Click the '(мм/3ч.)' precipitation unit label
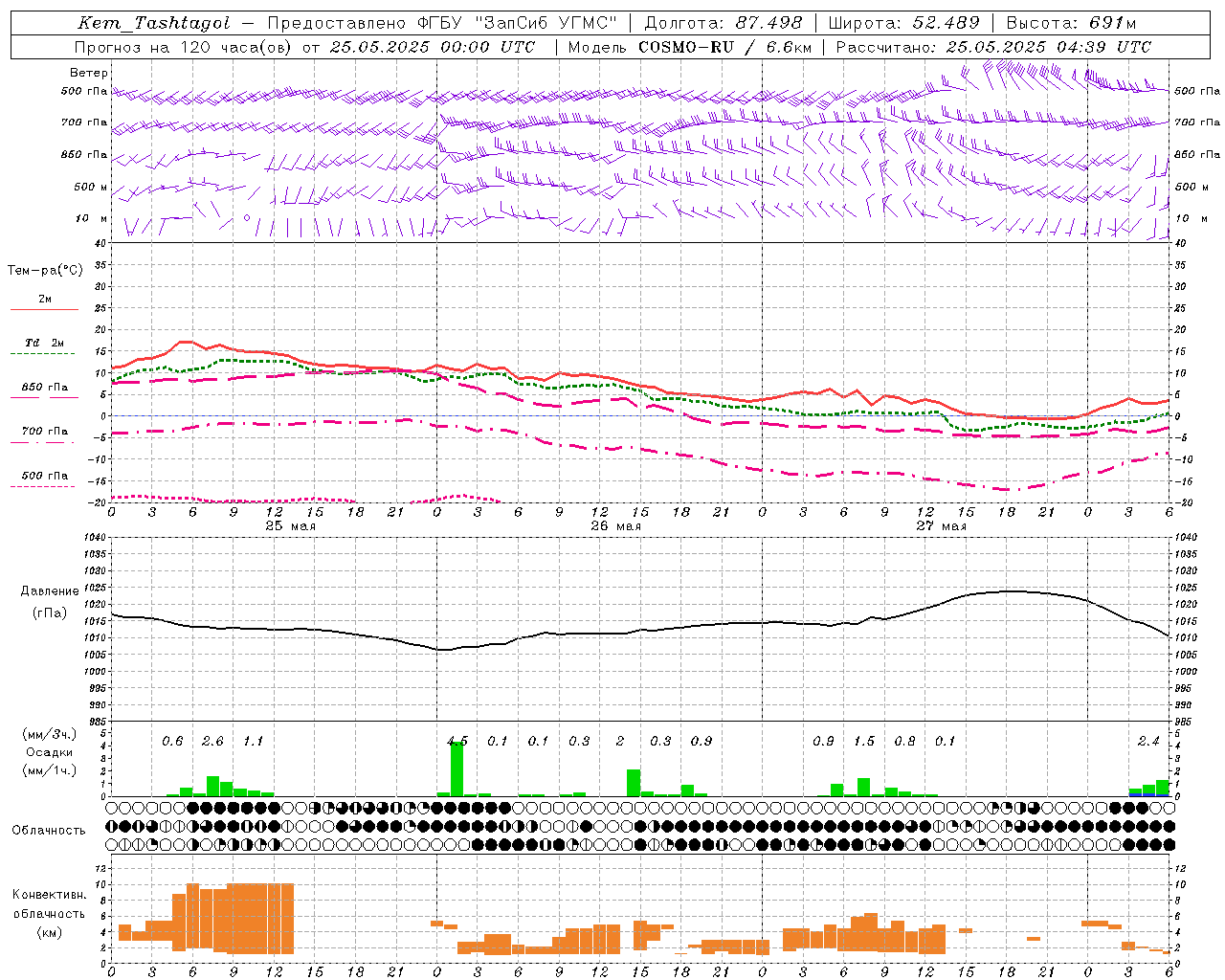1225x980 pixels. pyautogui.click(x=50, y=734)
